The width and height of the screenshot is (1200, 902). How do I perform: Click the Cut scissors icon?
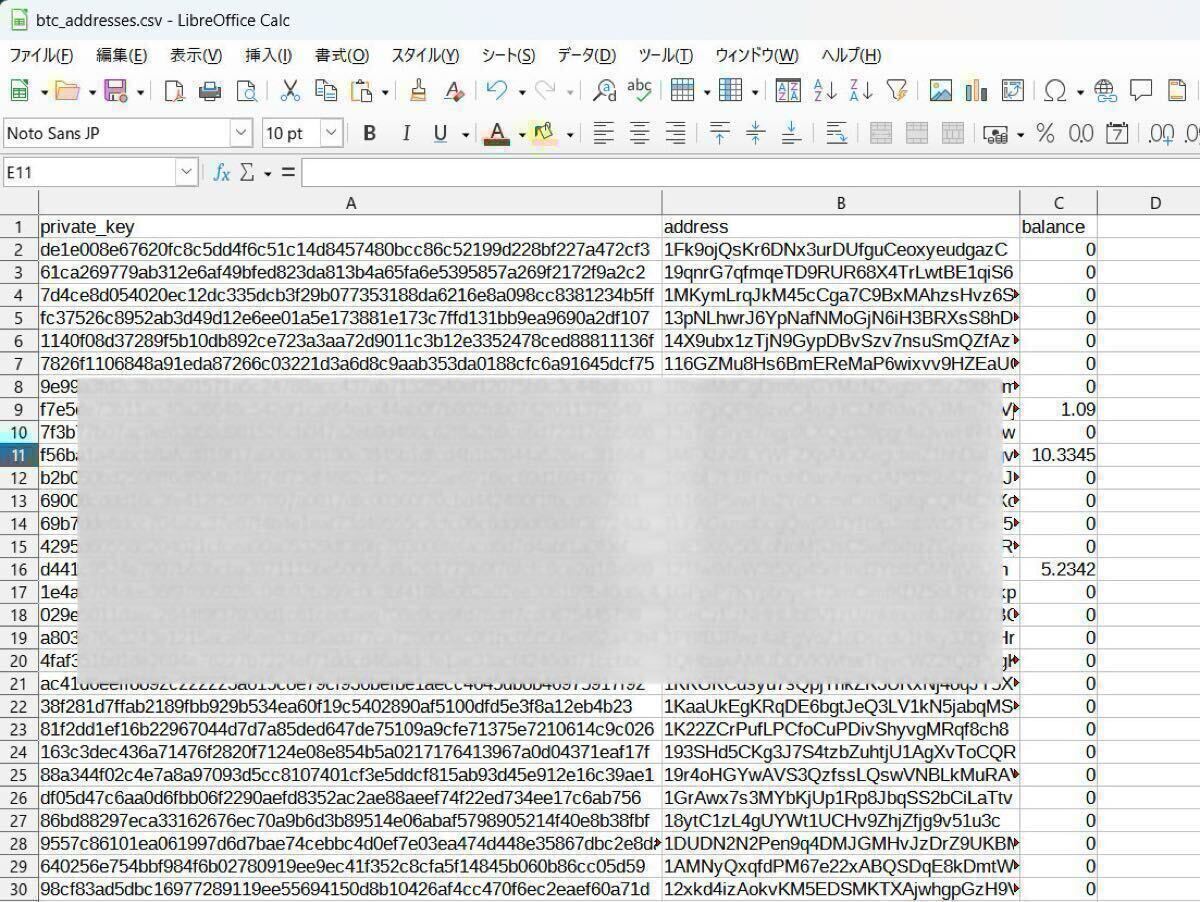[x=290, y=92]
